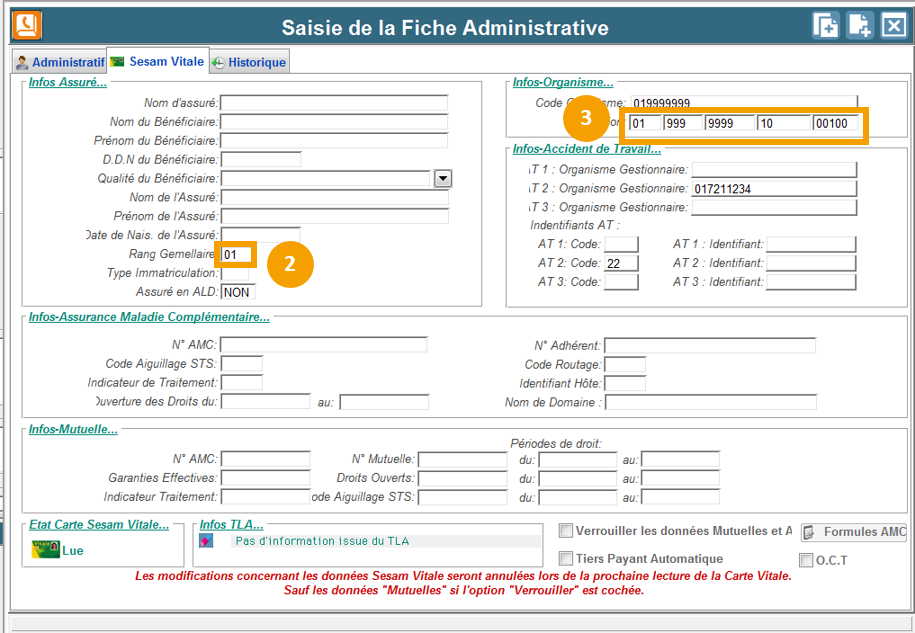This screenshot has width=915, height=633.
Task: Open the Administratif tab
Action: point(60,62)
